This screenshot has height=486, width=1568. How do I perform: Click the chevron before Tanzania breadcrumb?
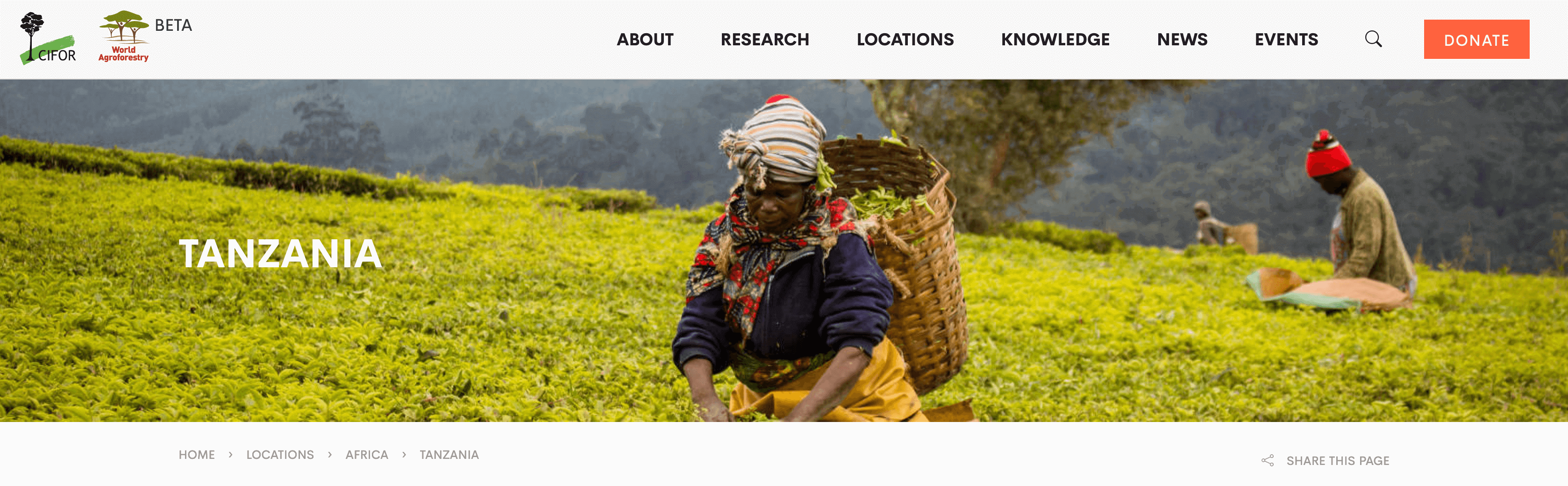(x=404, y=455)
